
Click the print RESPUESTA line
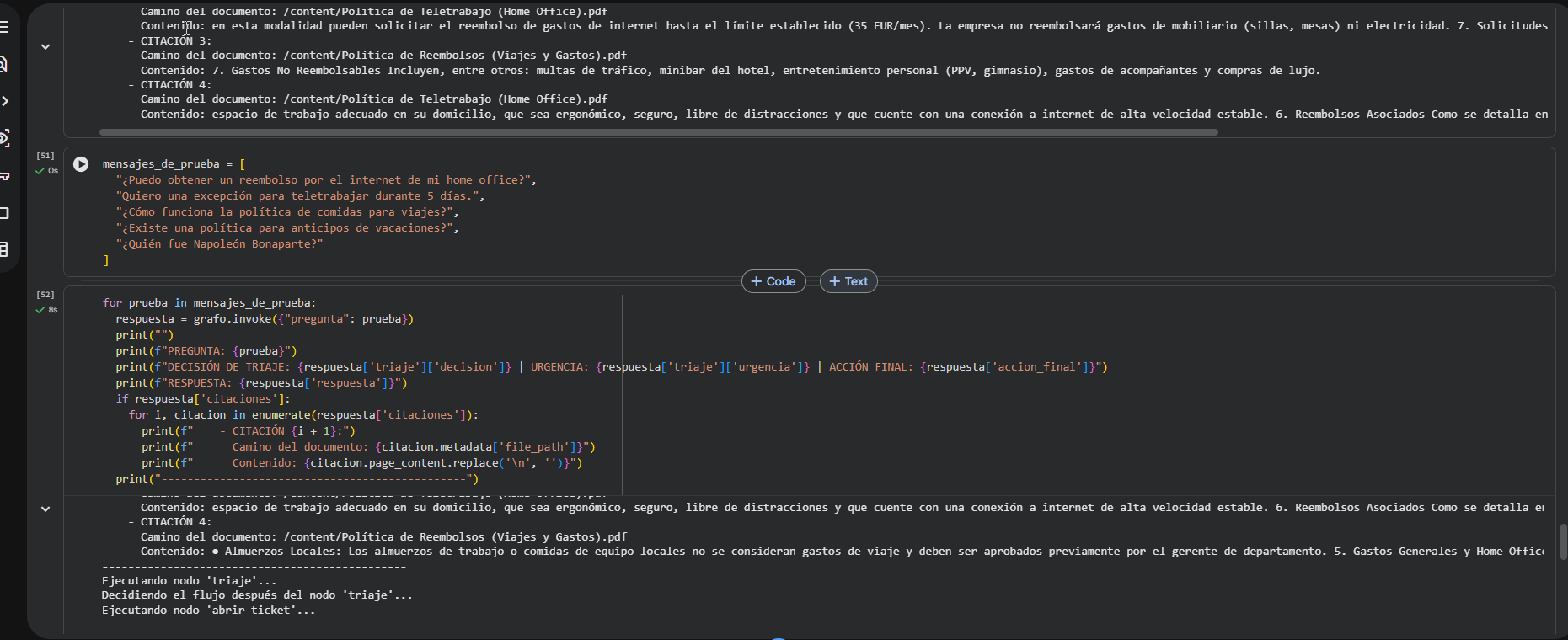pyautogui.click(x=261, y=383)
